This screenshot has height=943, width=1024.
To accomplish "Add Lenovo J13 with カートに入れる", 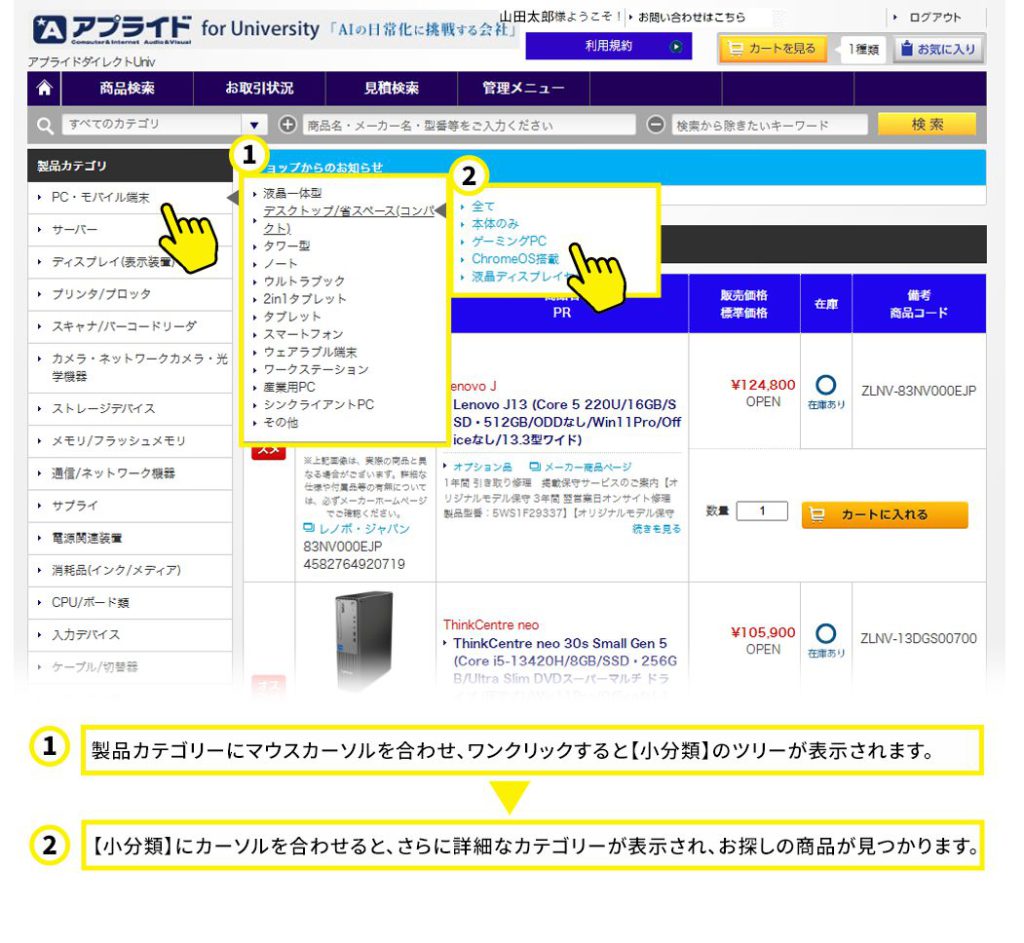I will [884, 514].
